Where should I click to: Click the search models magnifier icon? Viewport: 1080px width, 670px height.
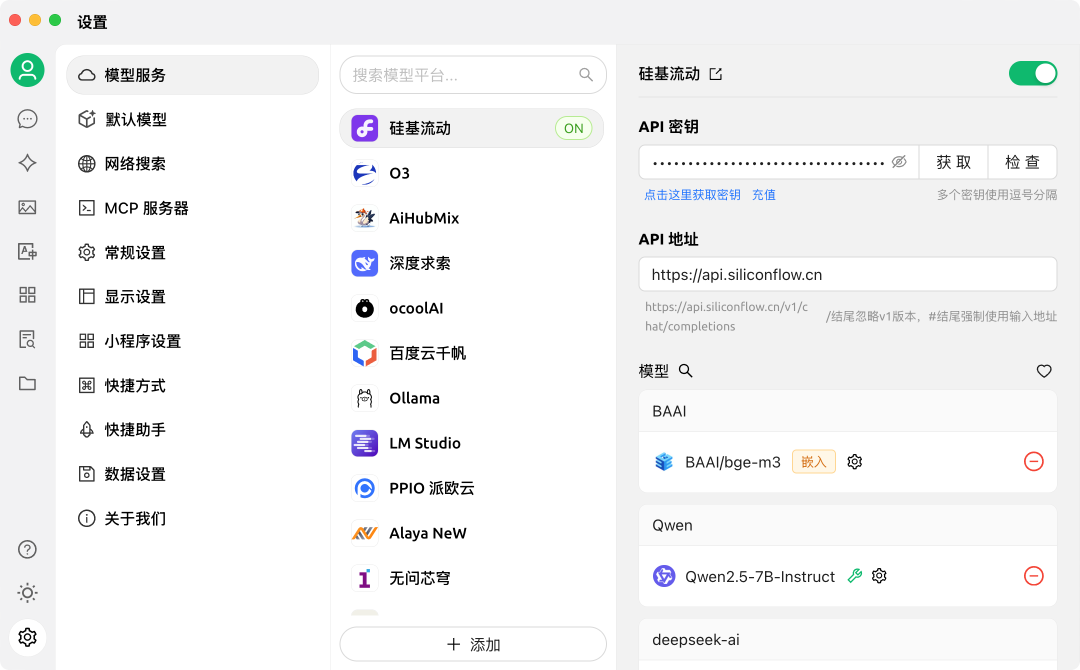click(x=685, y=370)
